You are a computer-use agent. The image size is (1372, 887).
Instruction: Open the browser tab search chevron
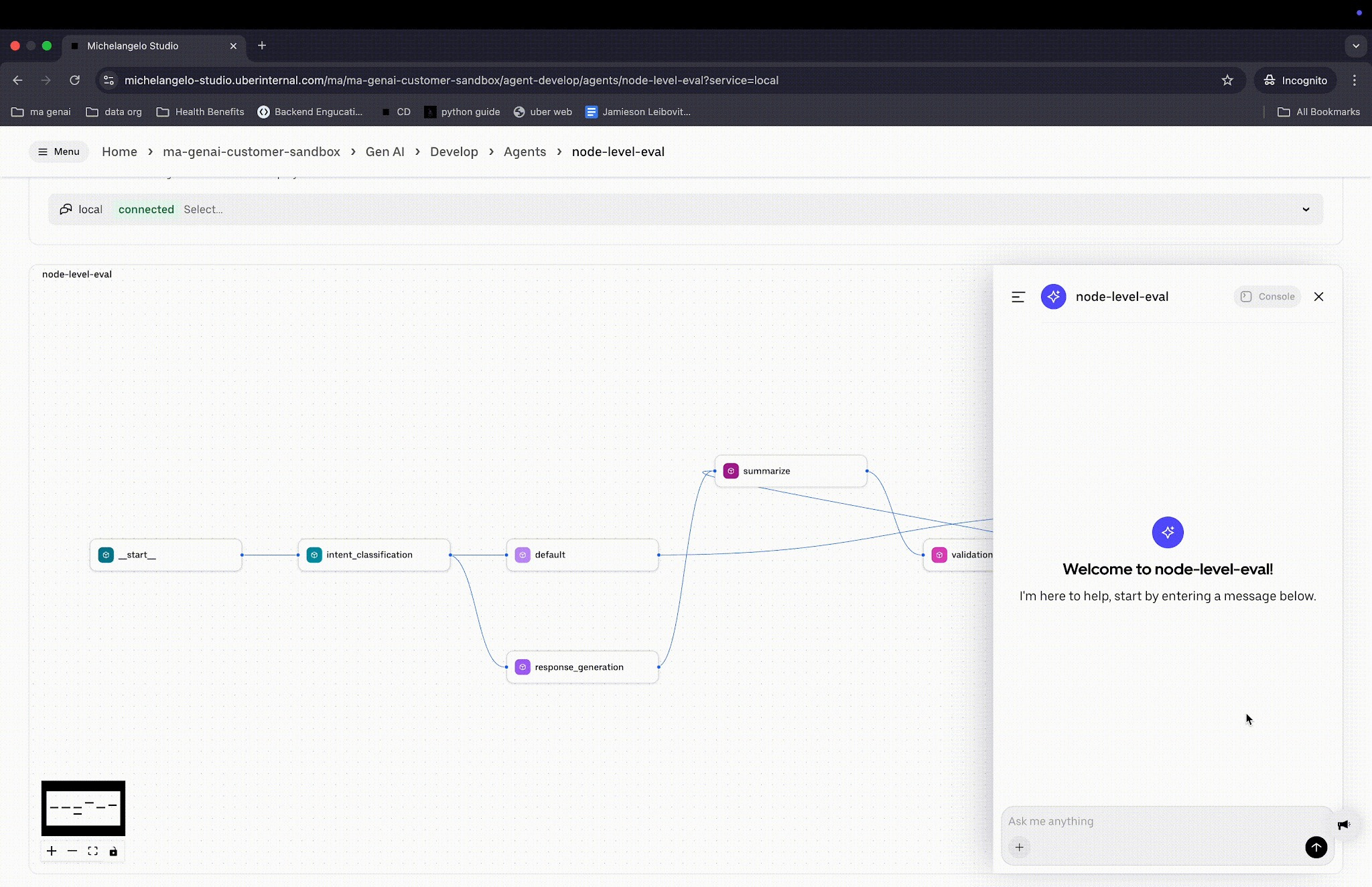pyautogui.click(x=1355, y=46)
